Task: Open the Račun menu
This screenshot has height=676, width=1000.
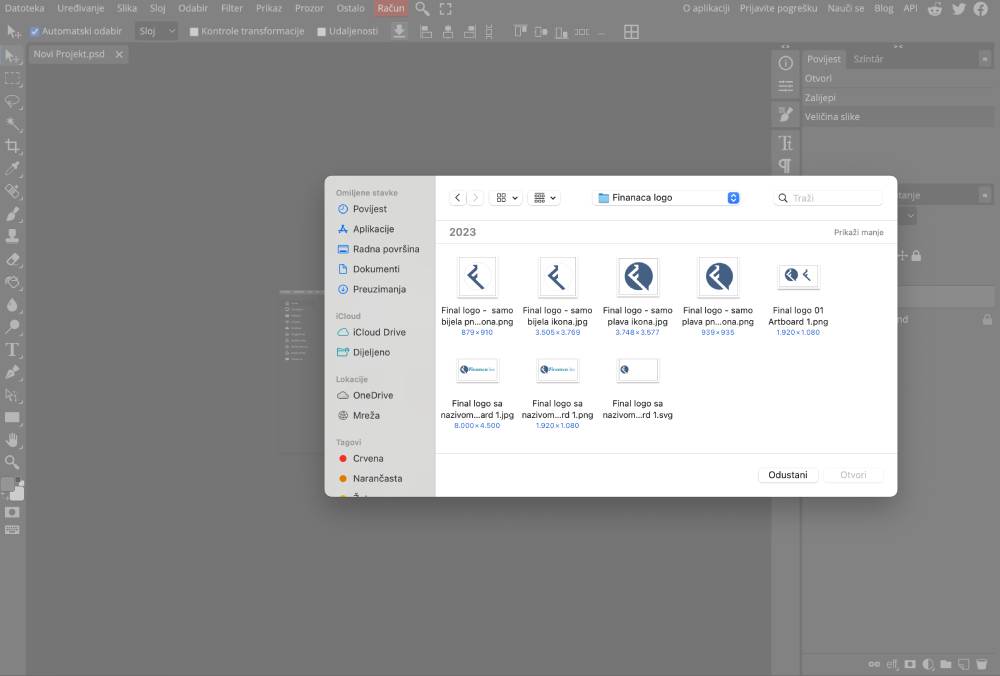Action: tap(391, 8)
